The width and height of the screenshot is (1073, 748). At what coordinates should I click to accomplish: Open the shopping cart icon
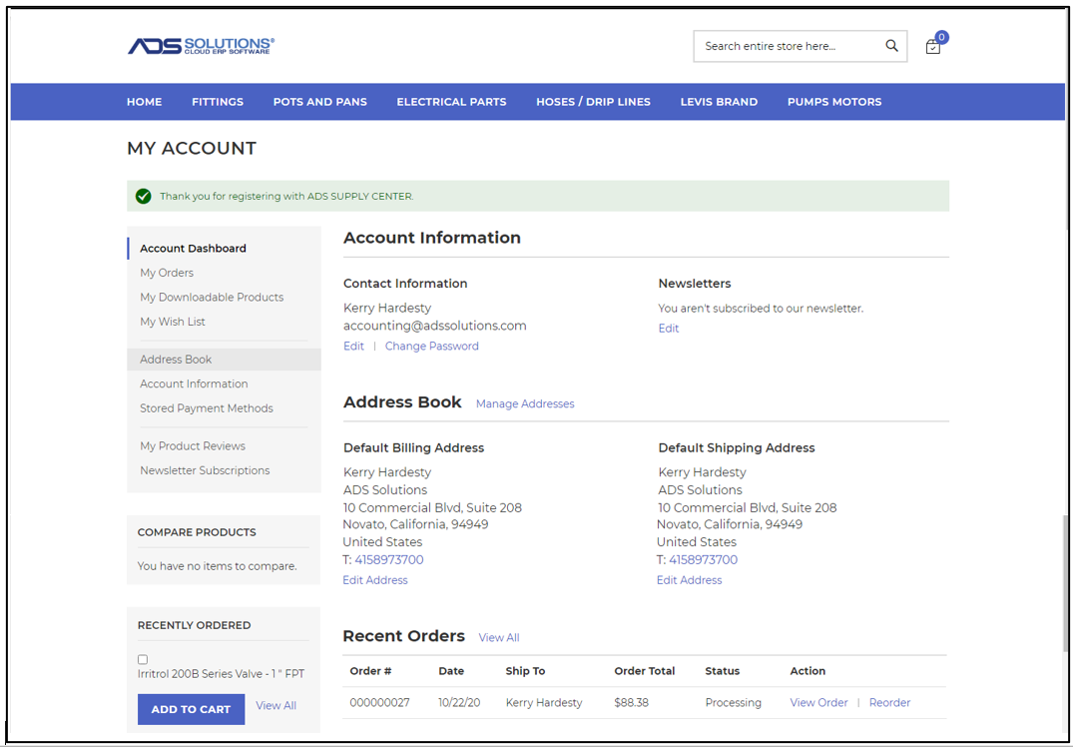click(x=933, y=46)
